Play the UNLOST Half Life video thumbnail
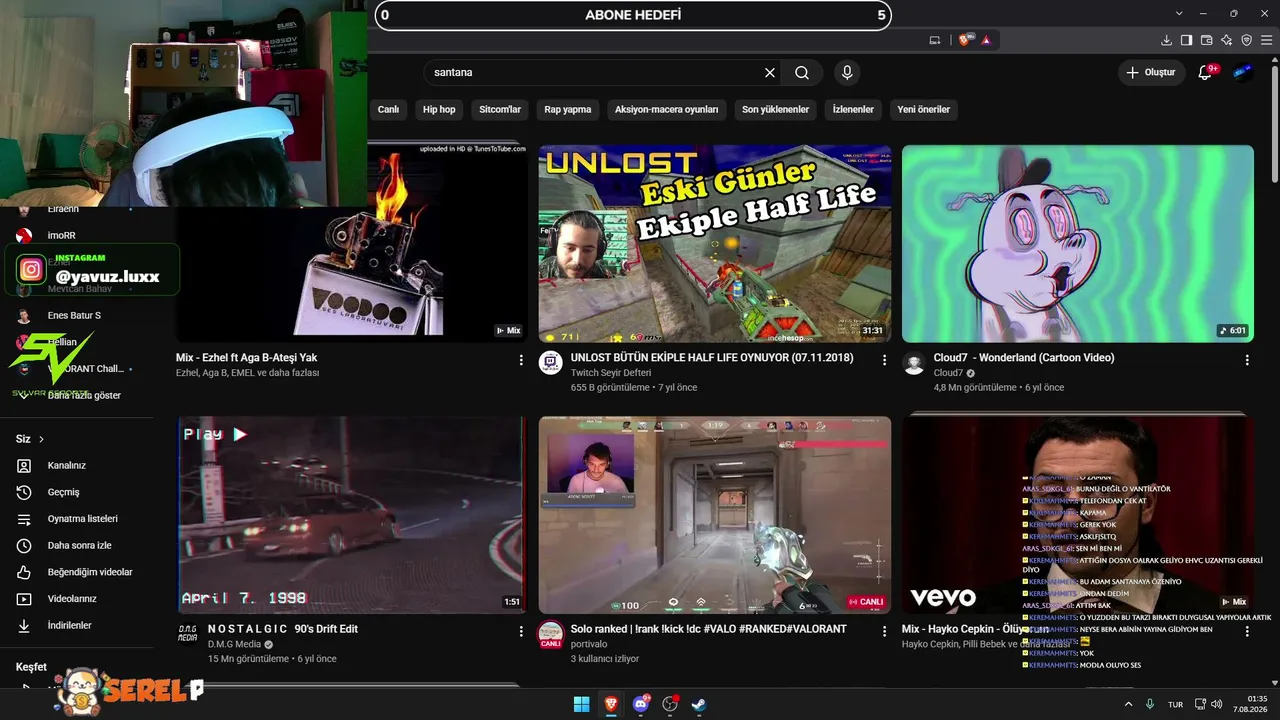Image resolution: width=1280 pixels, height=720 pixels. point(715,244)
